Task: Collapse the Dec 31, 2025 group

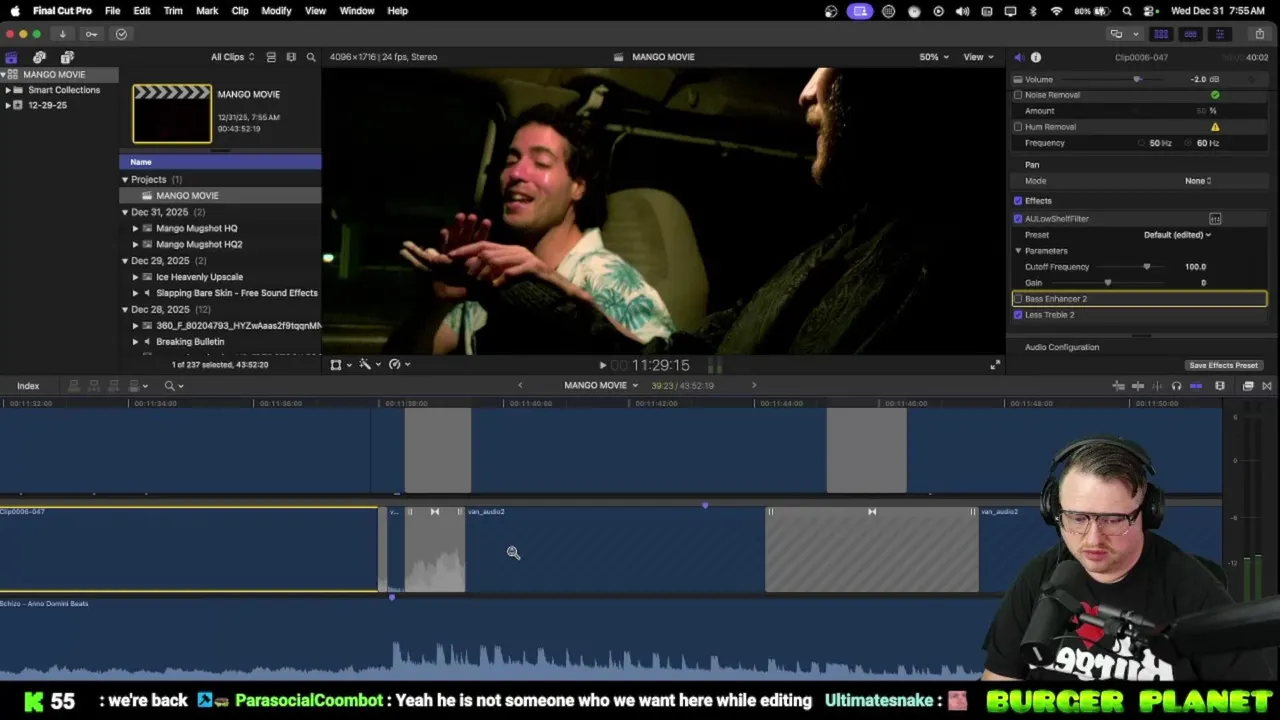Action: click(x=125, y=212)
